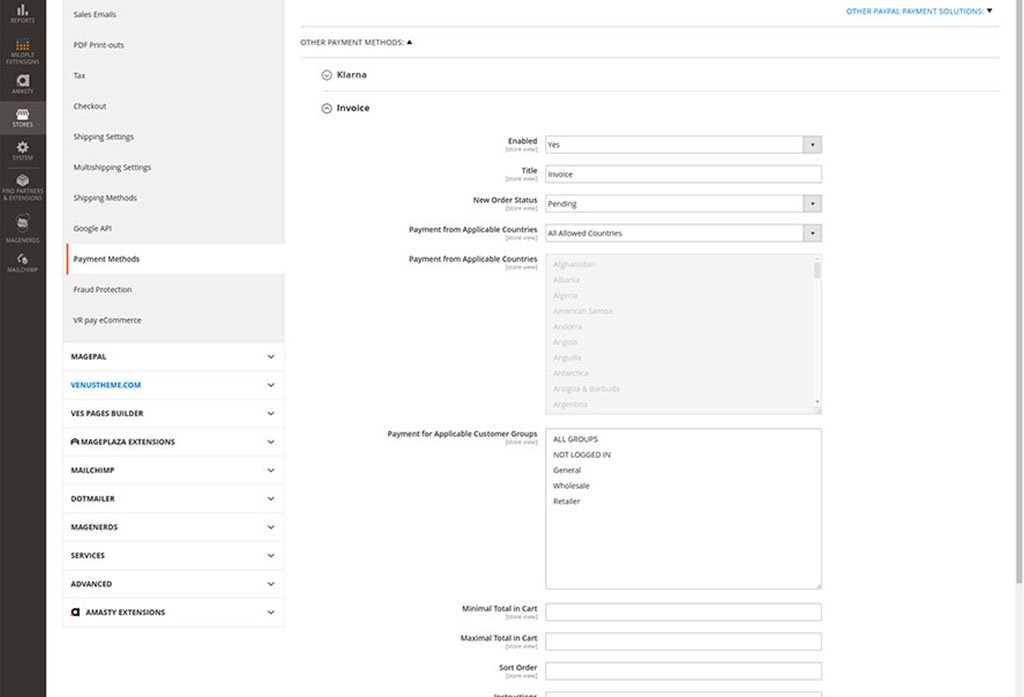Select NOT LOGGED IN customer group
The image size is (1024, 697).
pyautogui.click(x=580, y=454)
